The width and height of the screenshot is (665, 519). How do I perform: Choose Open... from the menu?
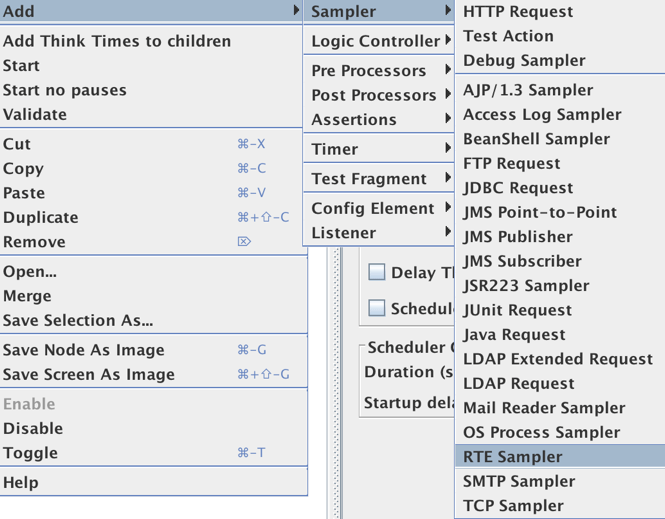coord(154,271)
